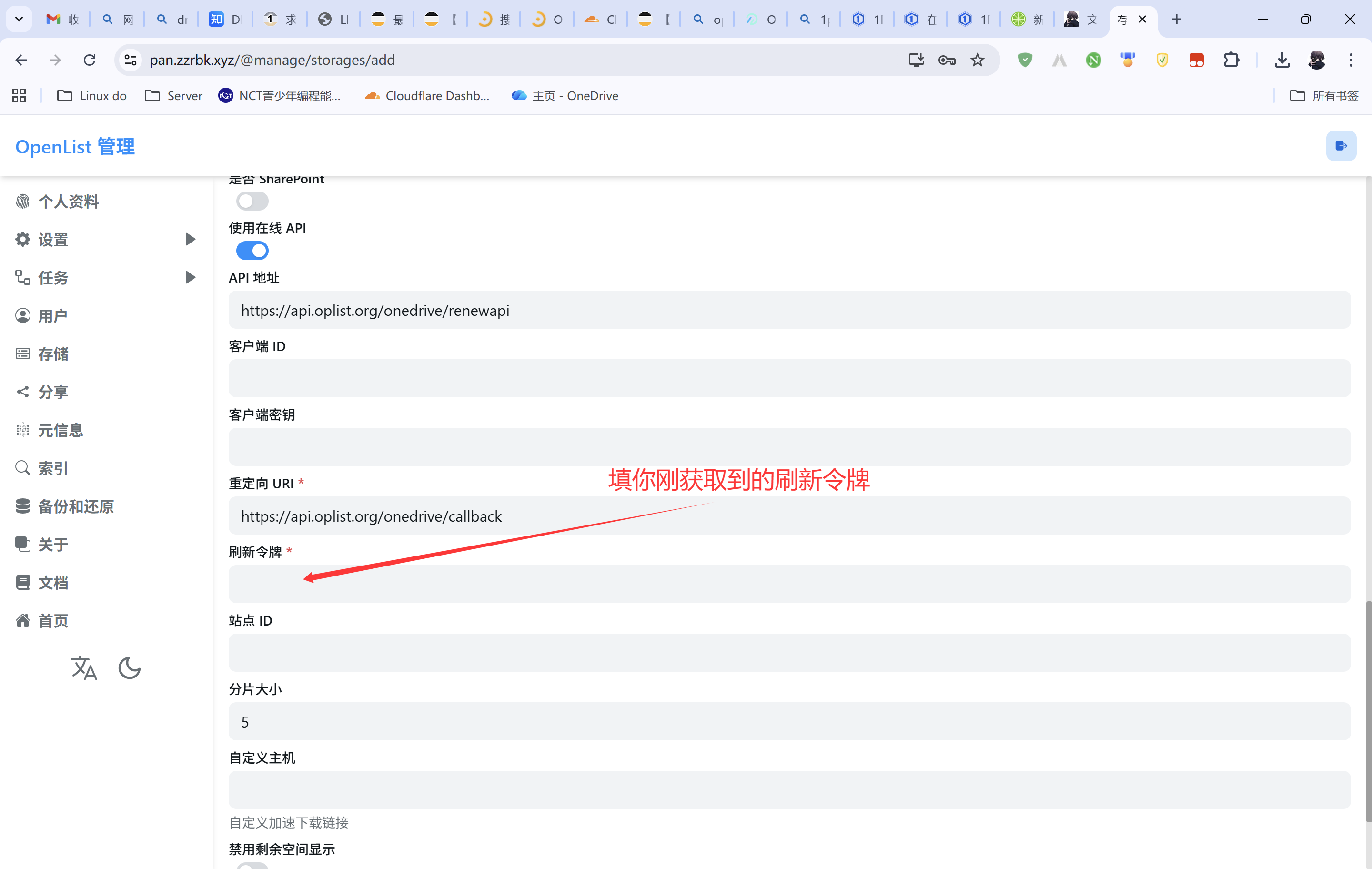Go to 首页 home in sidebar
Image resolution: width=1372 pixels, height=869 pixels.
coord(53,620)
